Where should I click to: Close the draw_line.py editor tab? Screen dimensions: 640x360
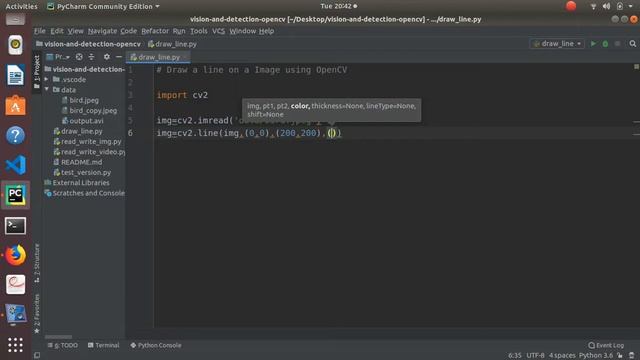(x=185, y=57)
